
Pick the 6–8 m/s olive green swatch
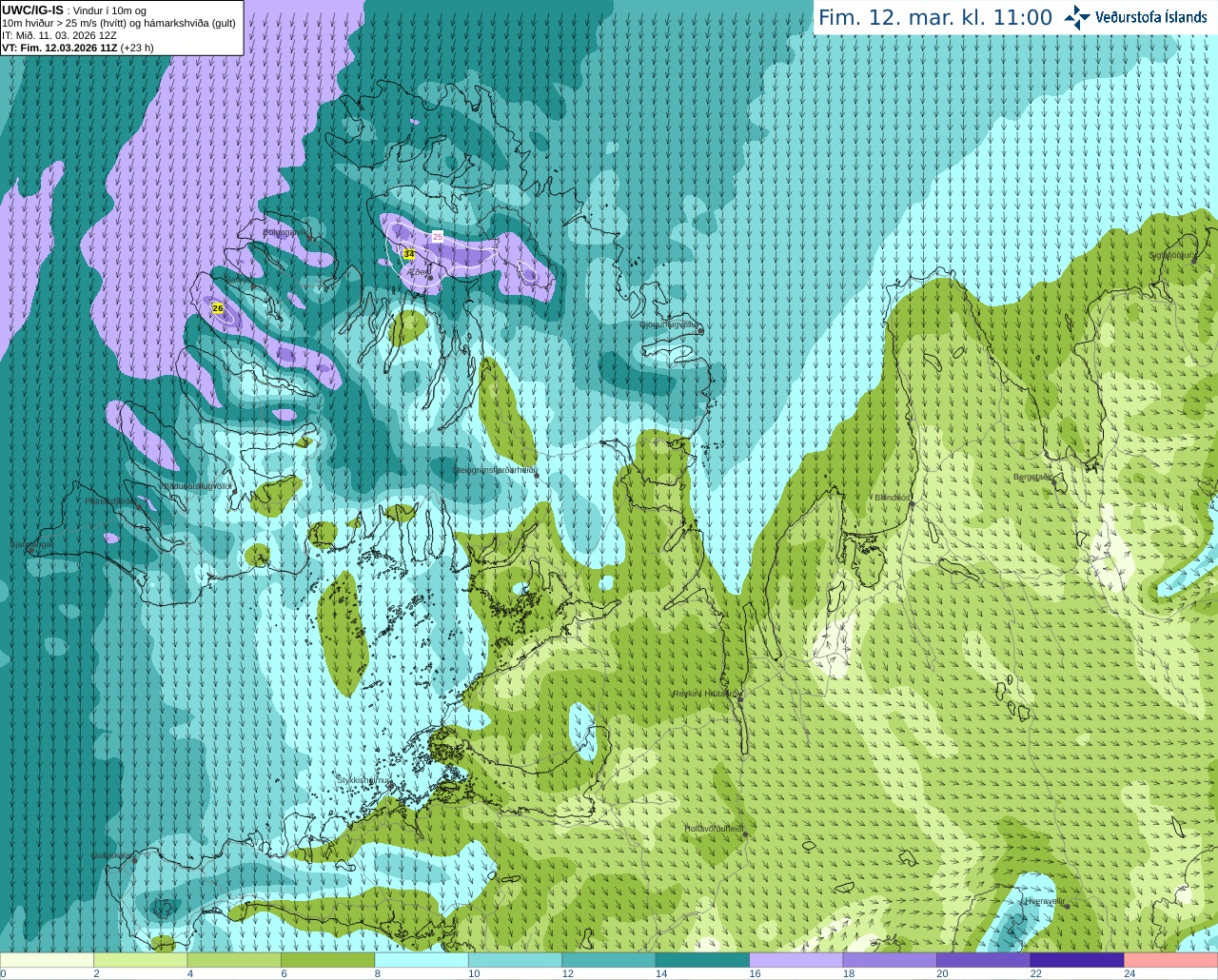327,960
